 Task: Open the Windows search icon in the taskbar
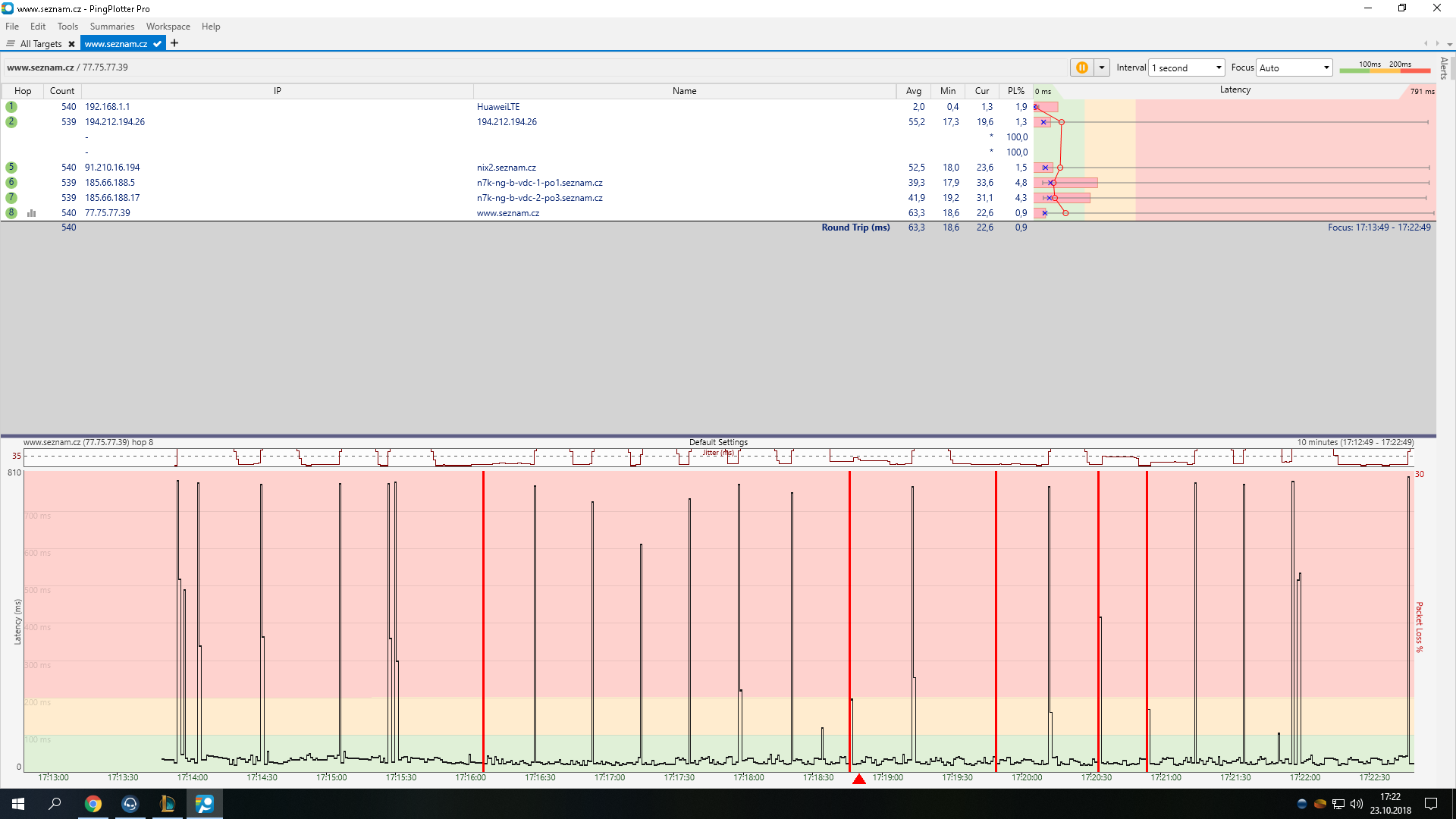[x=55, y=804]
